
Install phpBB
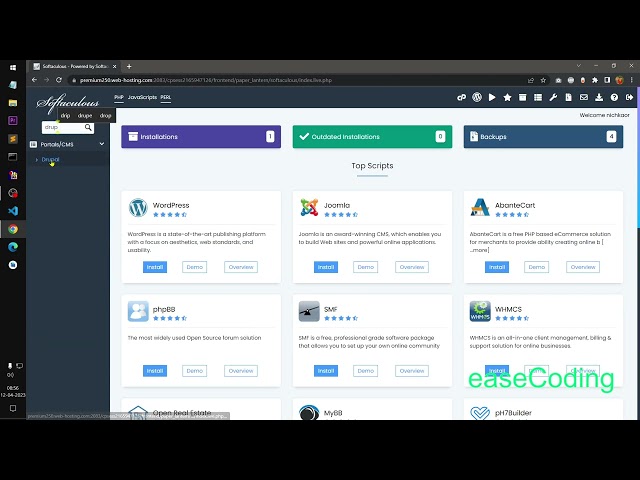(x=155, y=371)
